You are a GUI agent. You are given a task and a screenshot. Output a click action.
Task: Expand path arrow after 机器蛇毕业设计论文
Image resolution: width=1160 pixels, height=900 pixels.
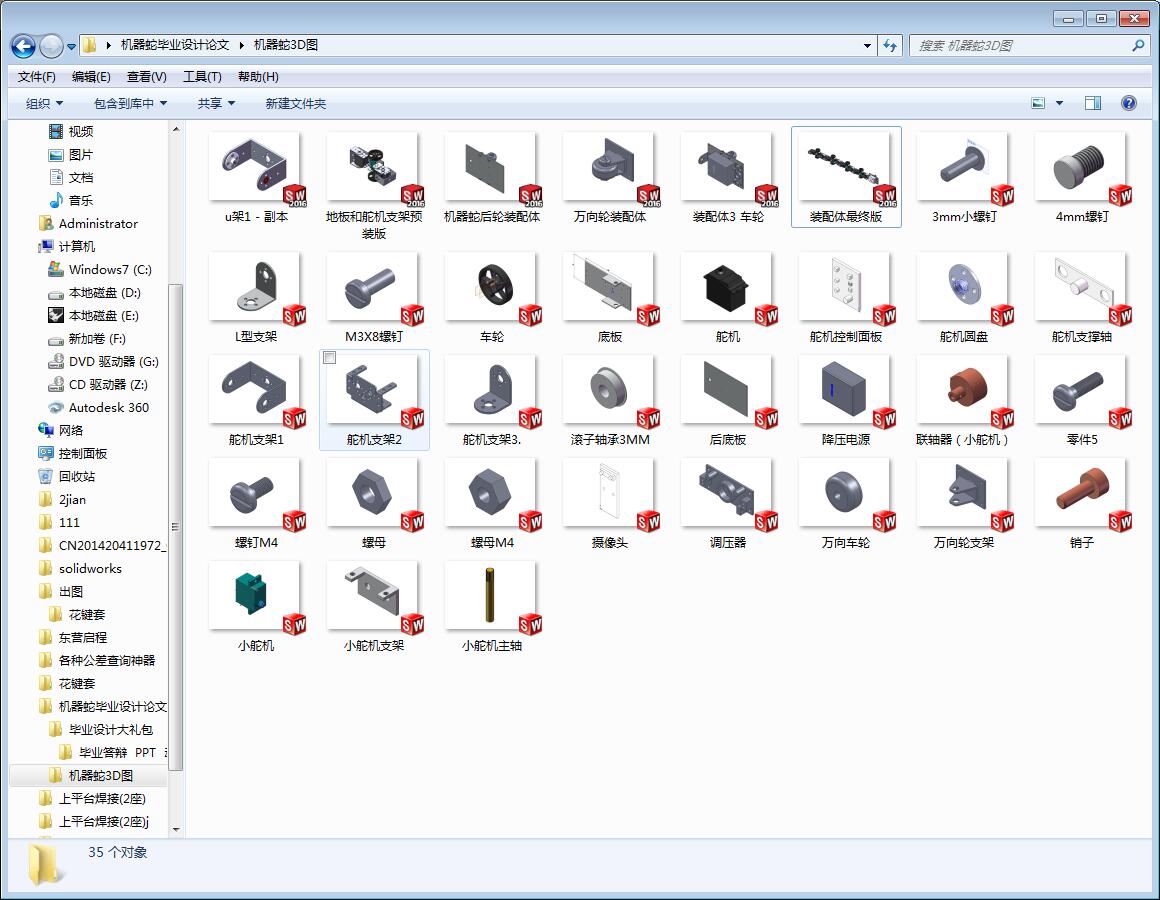[241, 46]
